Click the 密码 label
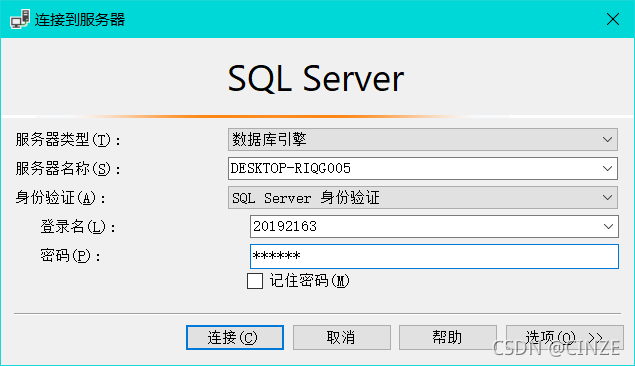Screen dimensions: 635x366 click(70, 256)
